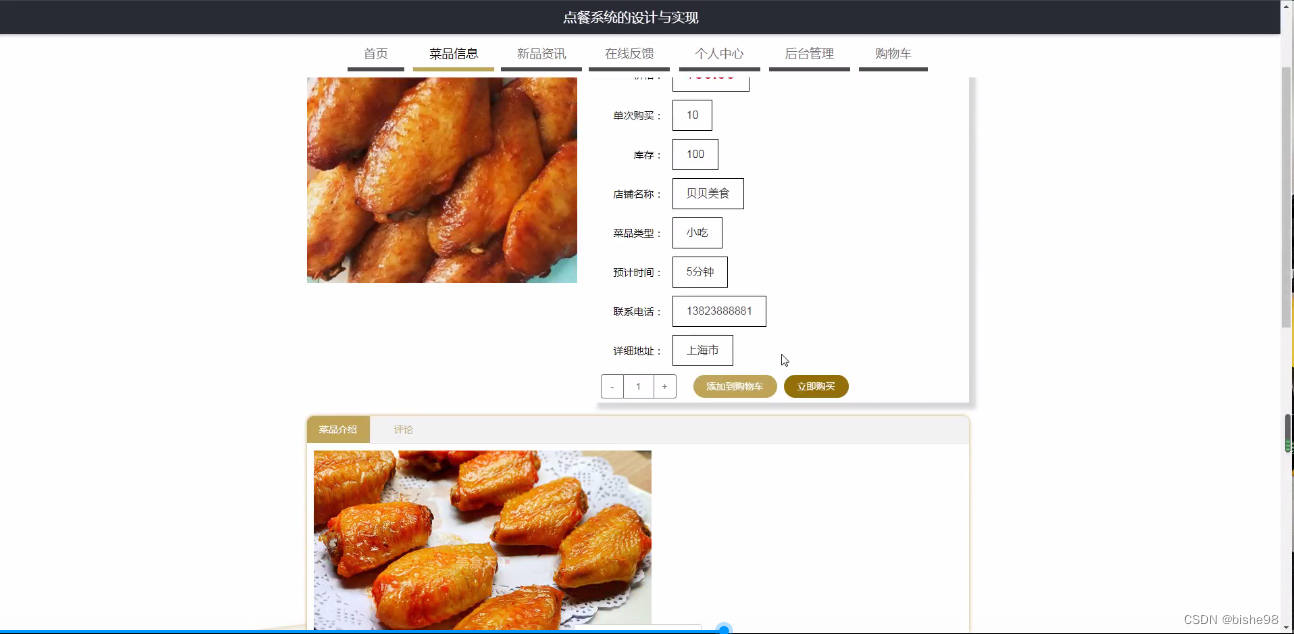Select the 菜品信息 menu item

[455, 54]
